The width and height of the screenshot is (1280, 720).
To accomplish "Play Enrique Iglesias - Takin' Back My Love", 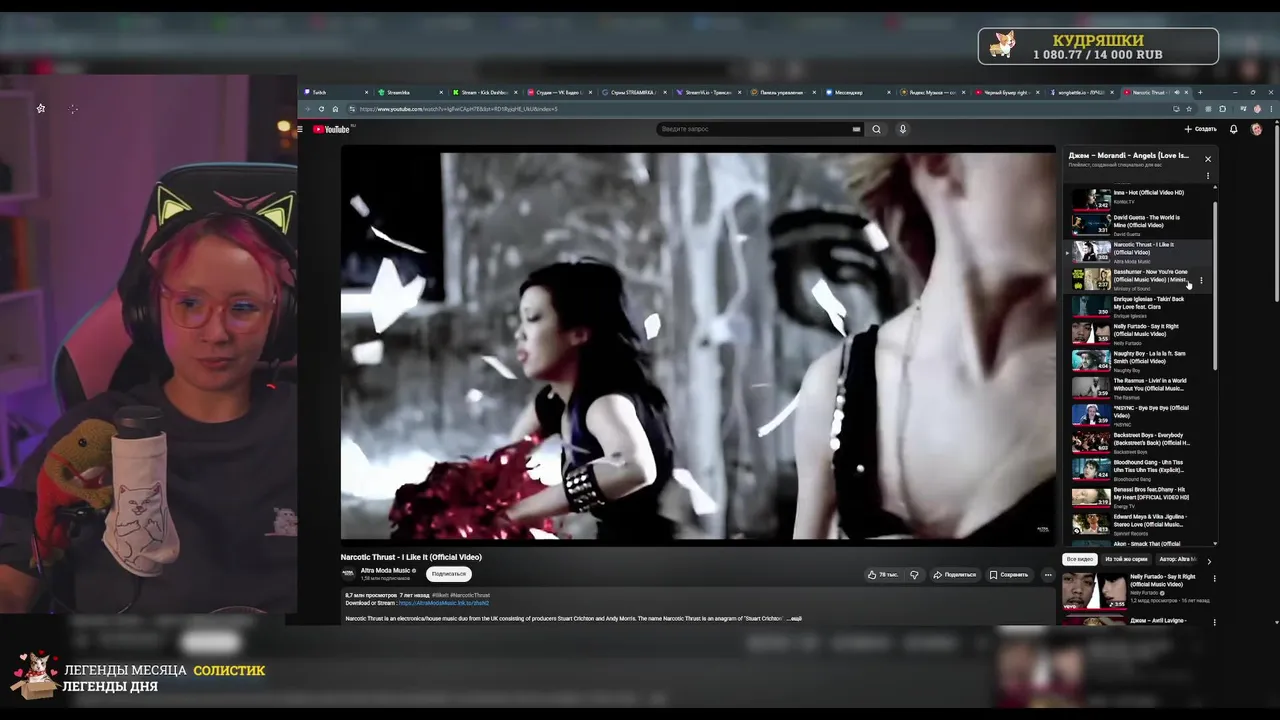I will [1139, 306].
